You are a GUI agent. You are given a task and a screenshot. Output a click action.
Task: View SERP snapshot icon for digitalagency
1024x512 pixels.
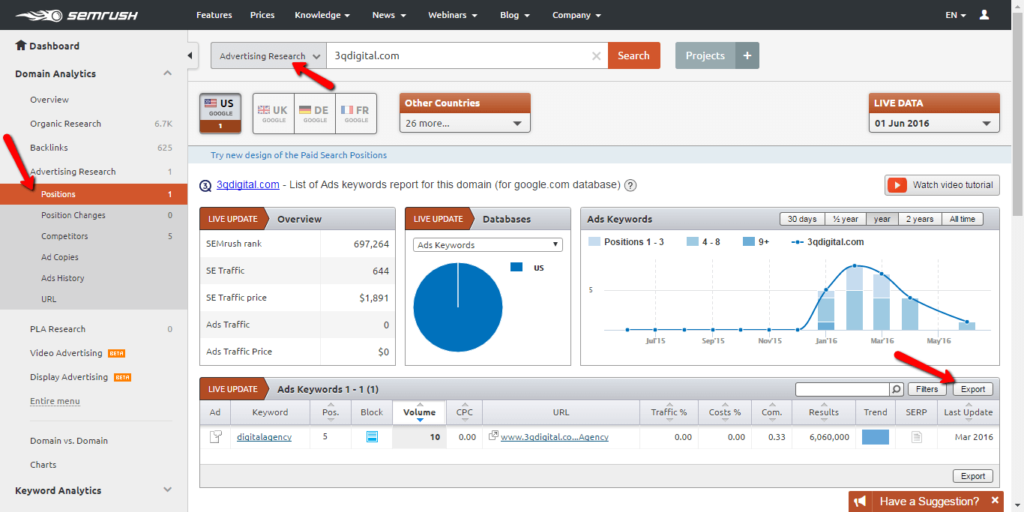point(916,437)
